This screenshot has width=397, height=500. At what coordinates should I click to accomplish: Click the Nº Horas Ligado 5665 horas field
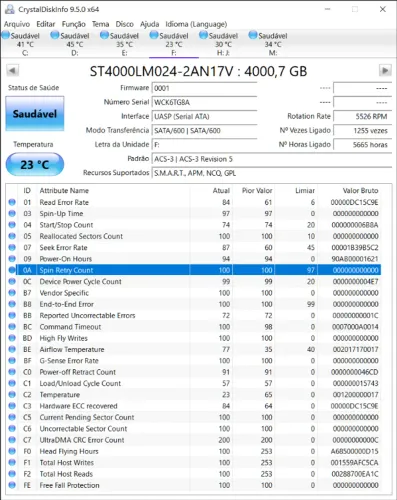coord(363,145)
